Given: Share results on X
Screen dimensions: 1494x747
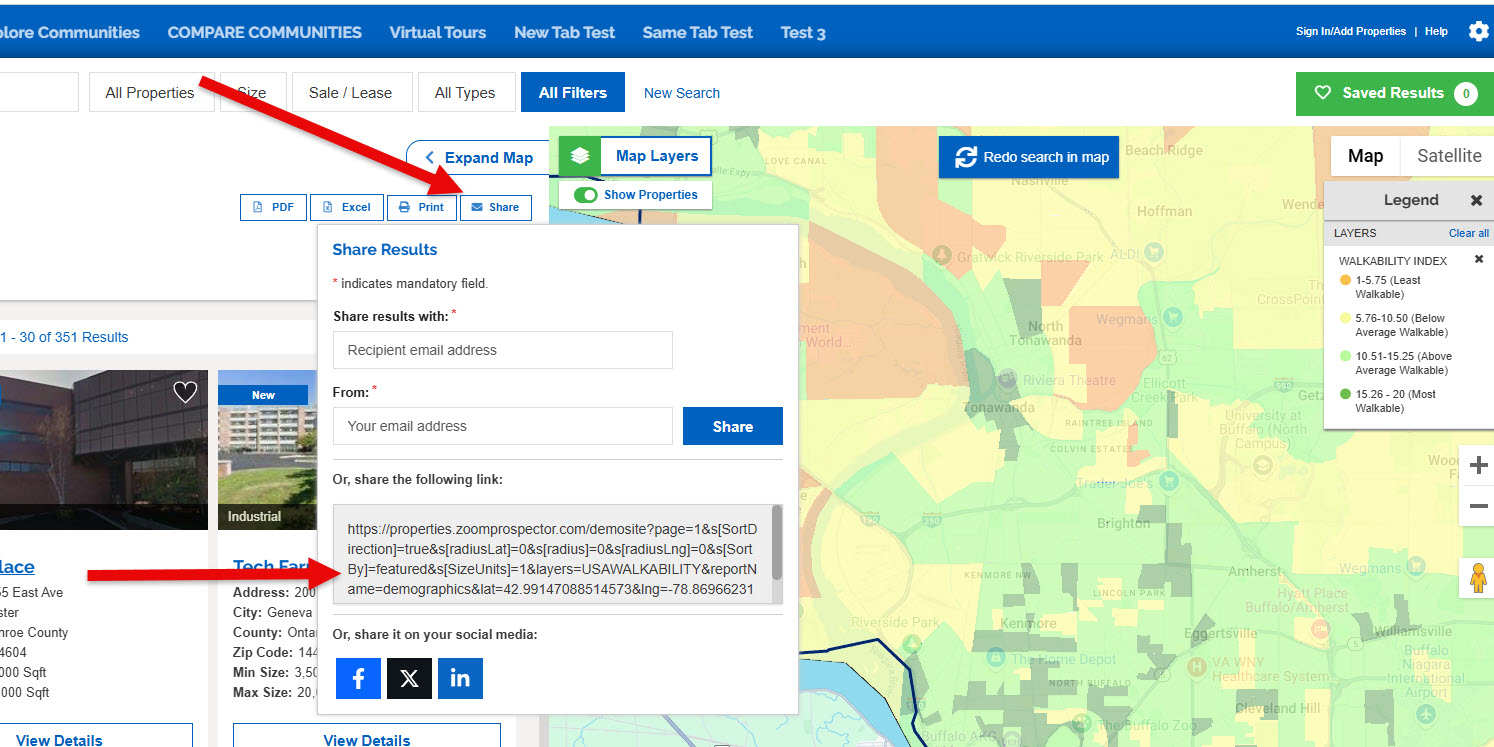Looking at the screenshot, I should 409,678.
